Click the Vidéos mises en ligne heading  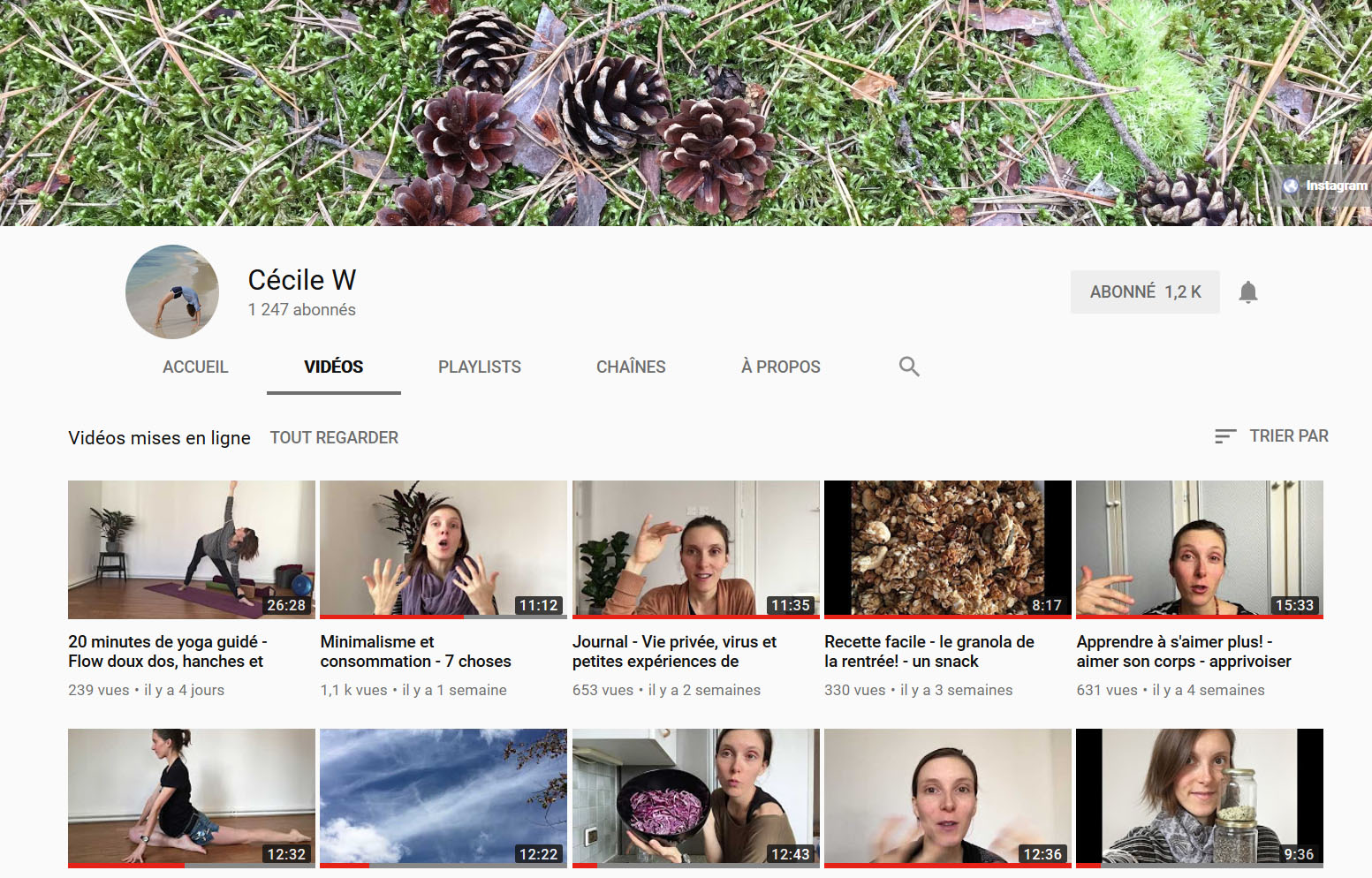pos(159,438)
